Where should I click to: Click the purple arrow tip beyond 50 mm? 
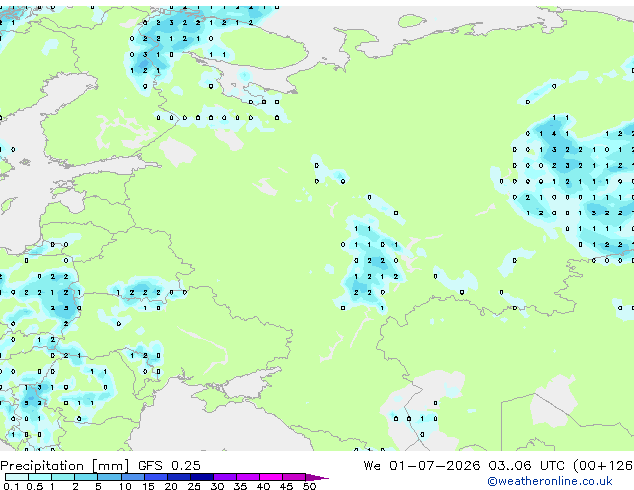(x=317, y=477)
